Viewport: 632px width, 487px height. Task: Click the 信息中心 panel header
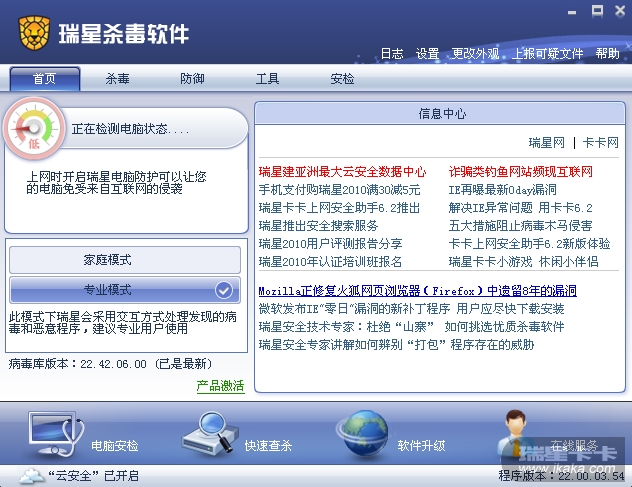[440, 114]
